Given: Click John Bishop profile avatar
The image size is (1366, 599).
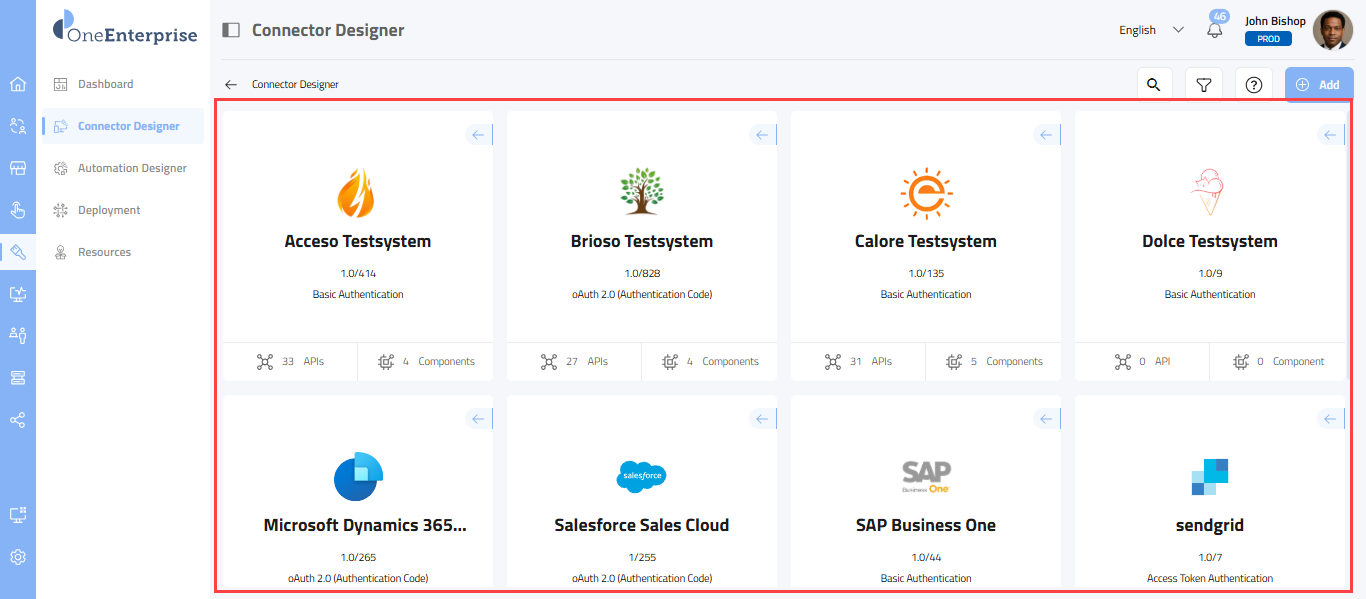Looking at the screenshot, I should click(x=1332, y=30).
